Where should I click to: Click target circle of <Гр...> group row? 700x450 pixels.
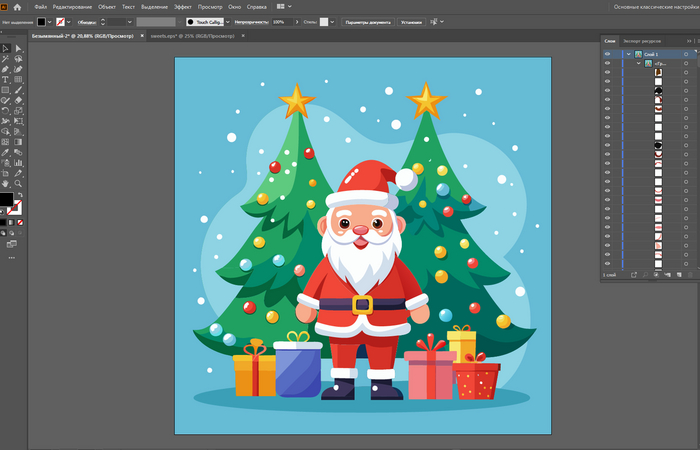(686, 63)
